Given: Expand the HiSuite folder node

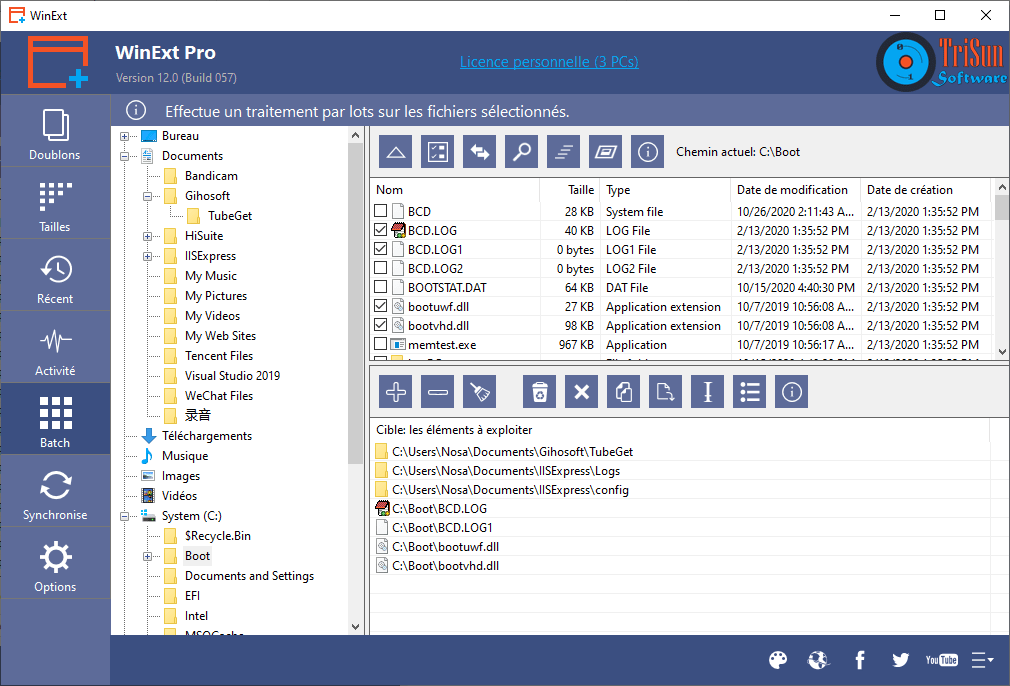Looking at the screenshot, I should coord(148,236).
